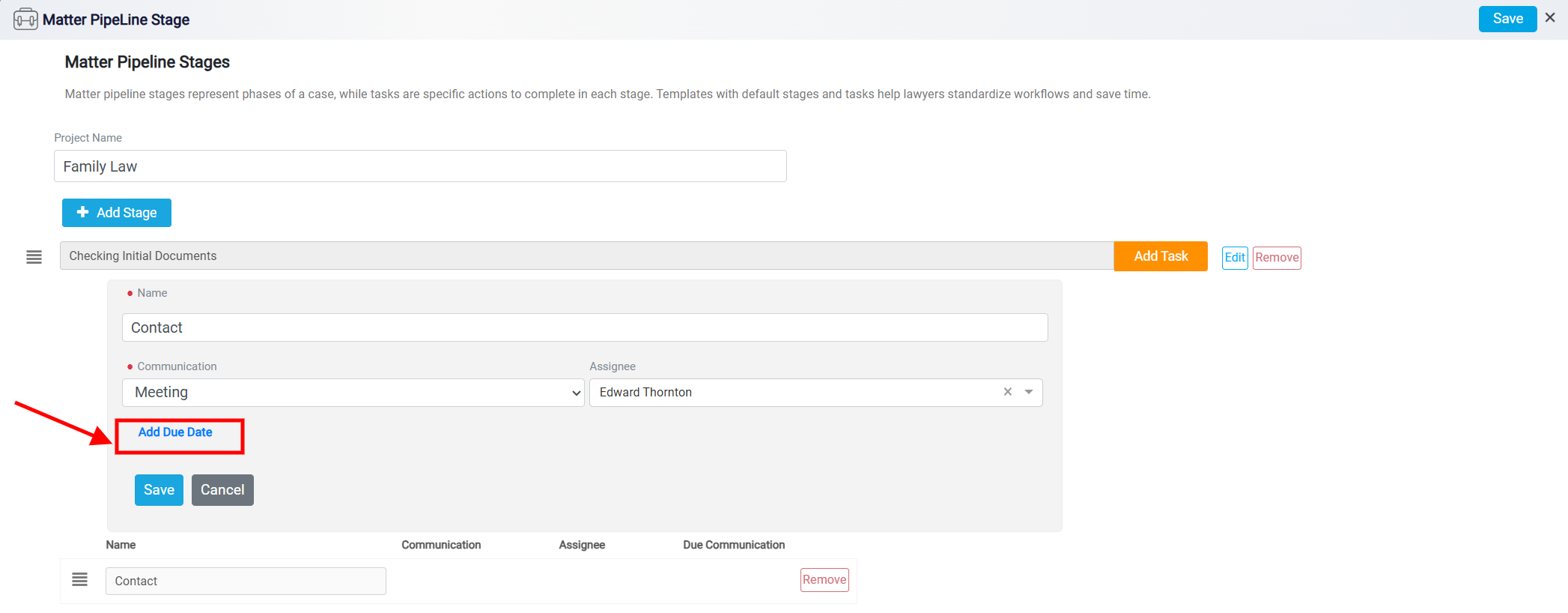Click the task Name field containing Contact

tap(585, 327)
